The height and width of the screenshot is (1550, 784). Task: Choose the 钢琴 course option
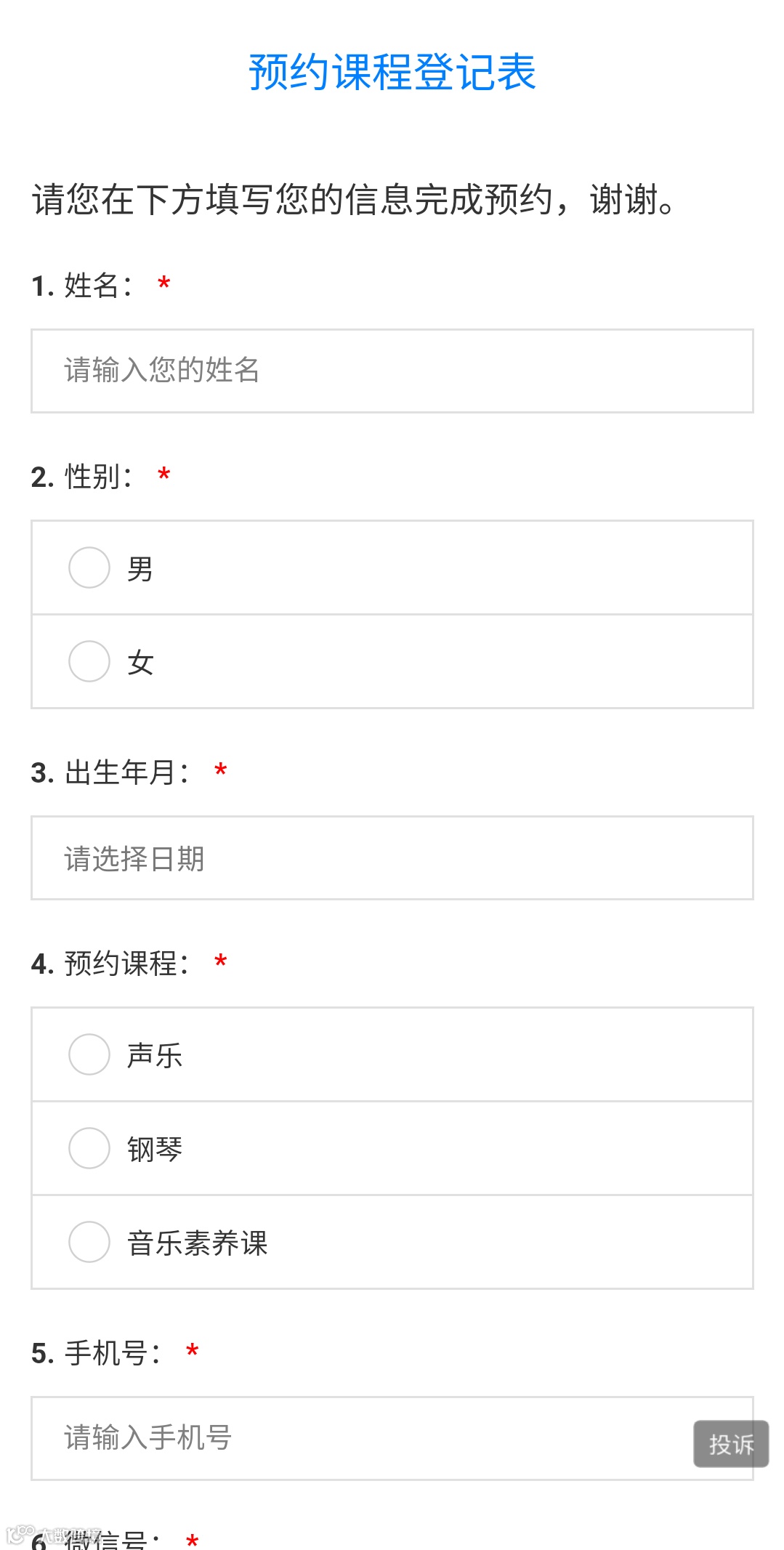89,1148
